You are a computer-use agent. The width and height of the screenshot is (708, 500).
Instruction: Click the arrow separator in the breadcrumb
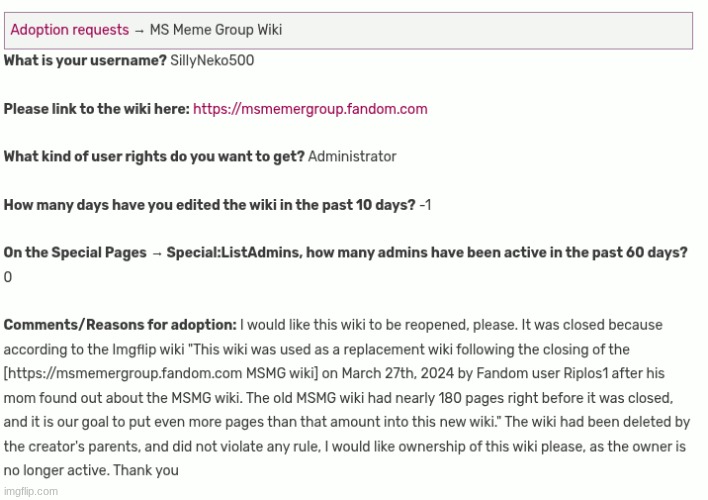[139, 30]
